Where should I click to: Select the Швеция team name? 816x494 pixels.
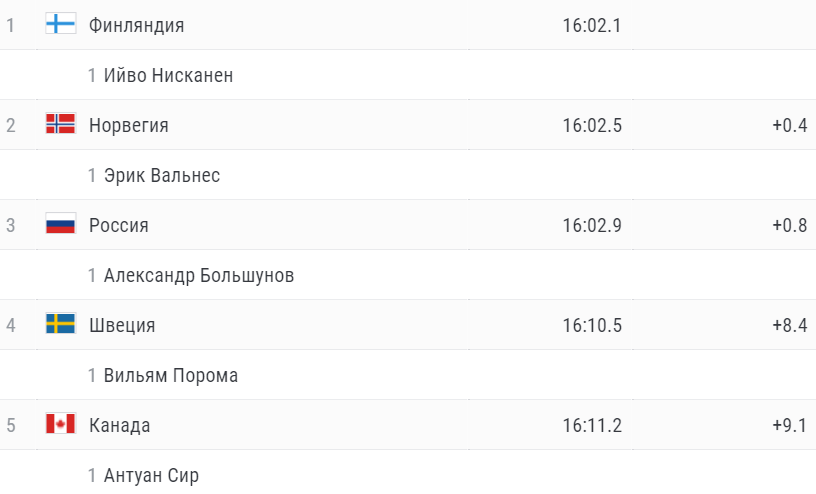(x=122, y=325)
